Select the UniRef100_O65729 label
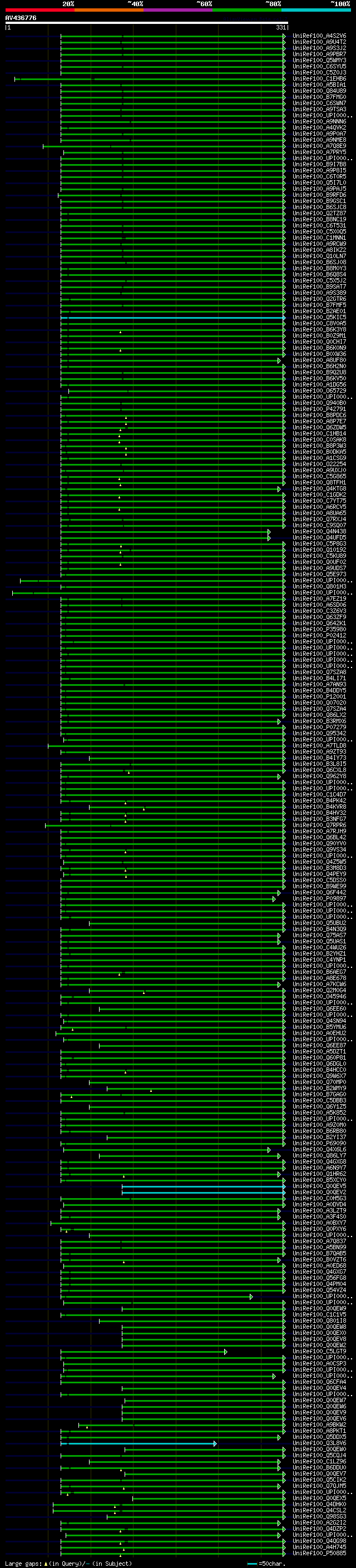This screenshot has width=356, height=1568. [319, 391]
